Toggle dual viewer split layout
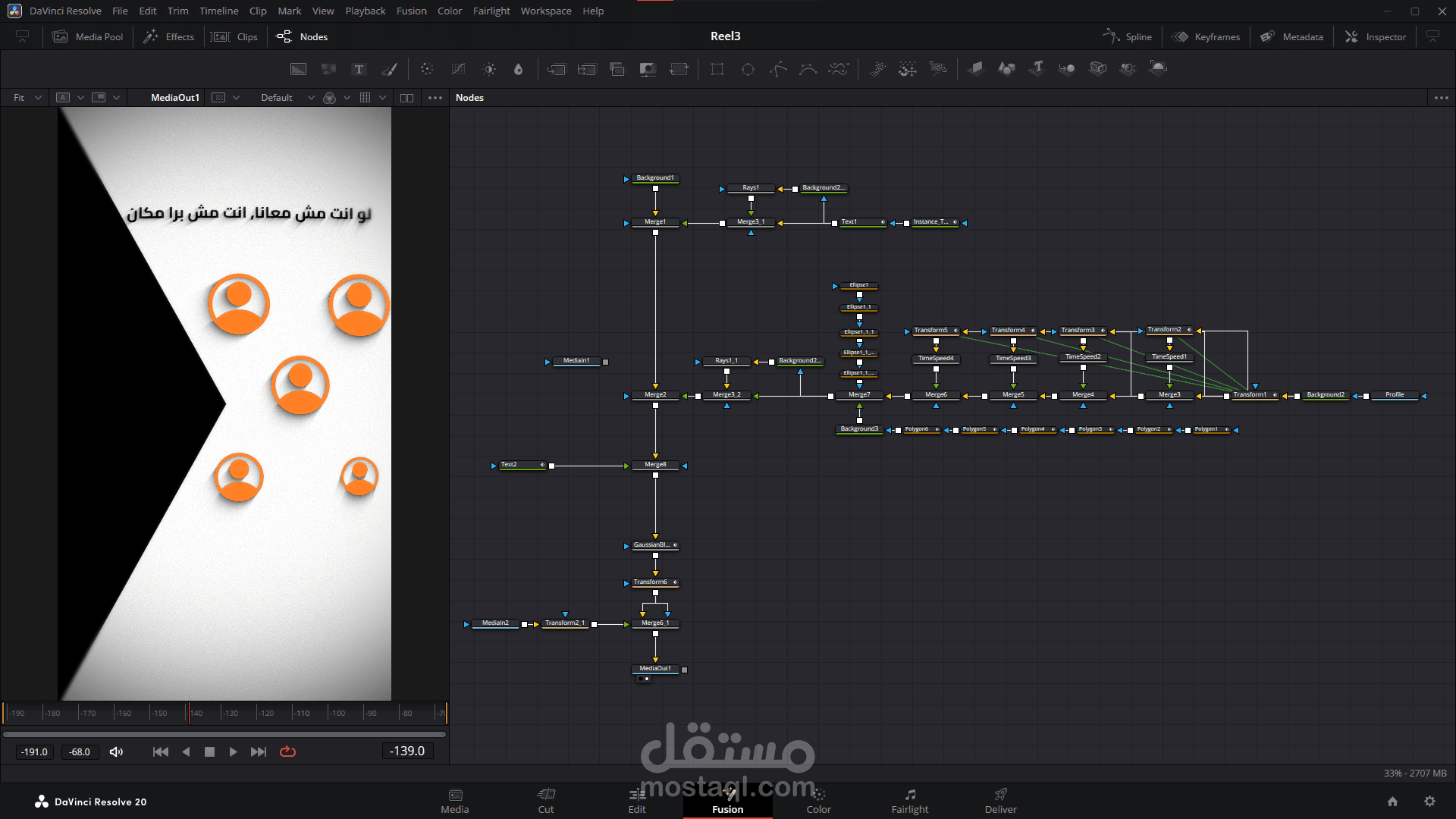This screenshot has width=1456, height=819. (x=406, y=98)
